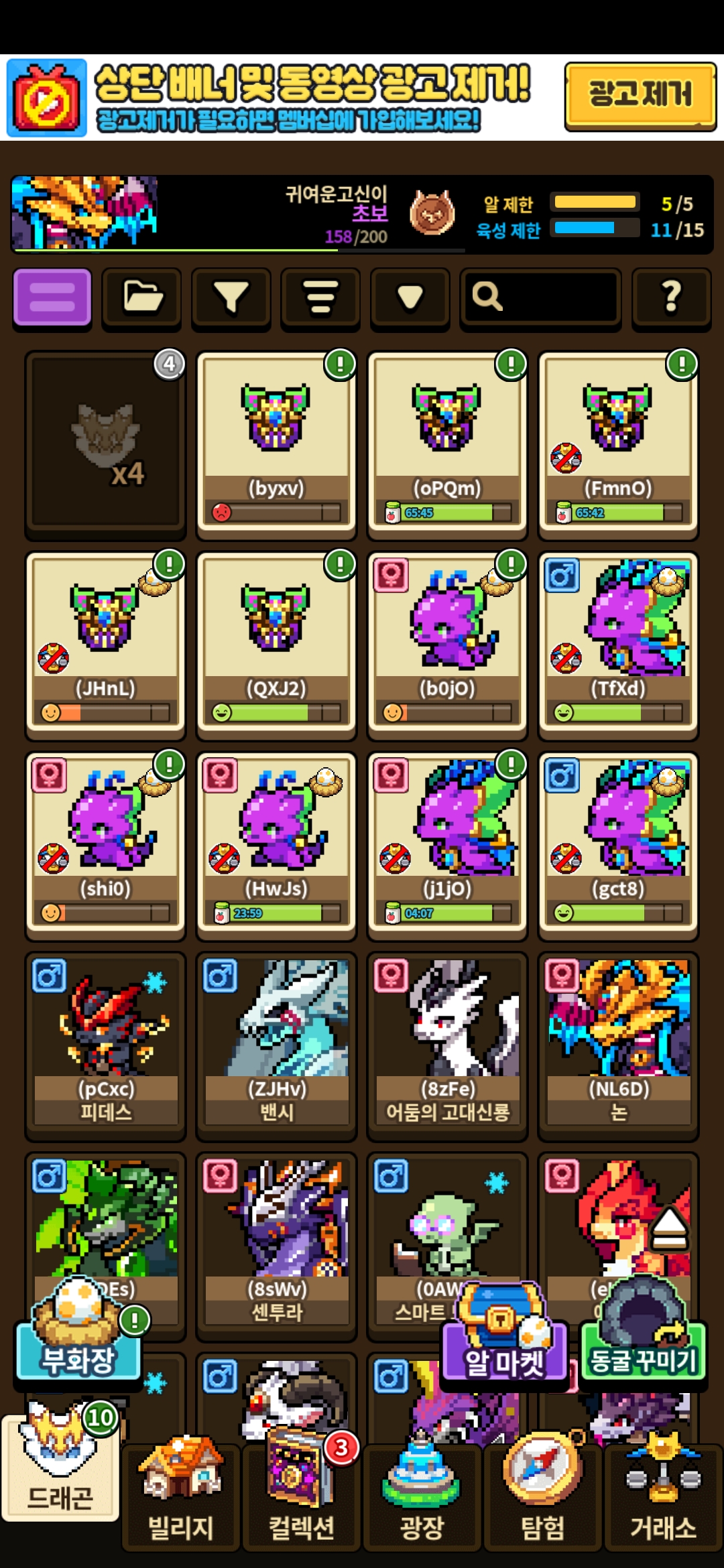Expand the stacked x4 egg group
The width and height of the screenshot is (724, 1568).
(105, 444)
